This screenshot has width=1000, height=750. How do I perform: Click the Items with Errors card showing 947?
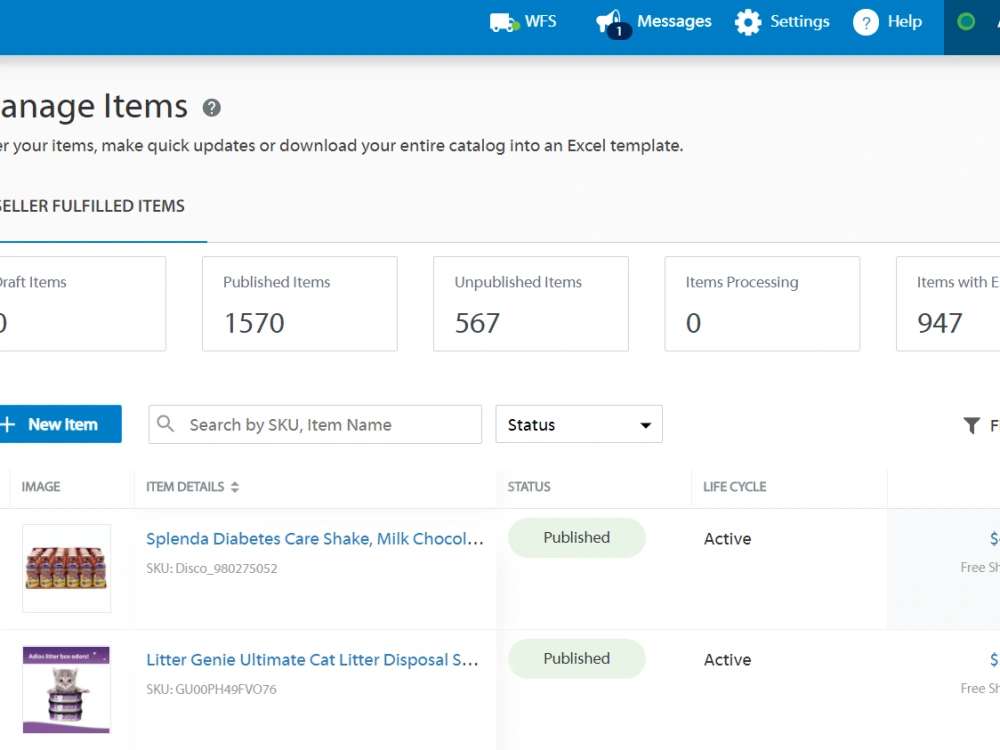[948, 304]
